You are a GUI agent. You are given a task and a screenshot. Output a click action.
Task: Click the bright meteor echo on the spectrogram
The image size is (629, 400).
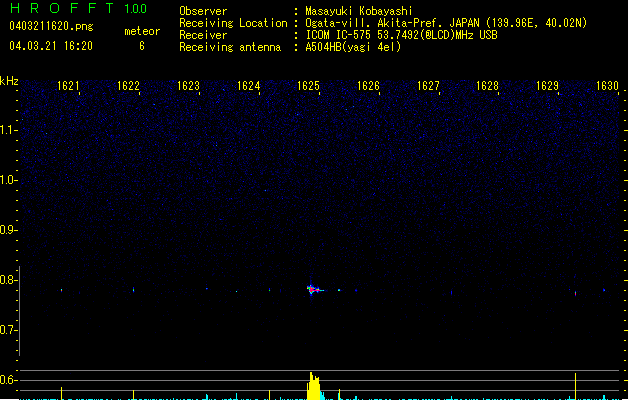tap(312, 289)
